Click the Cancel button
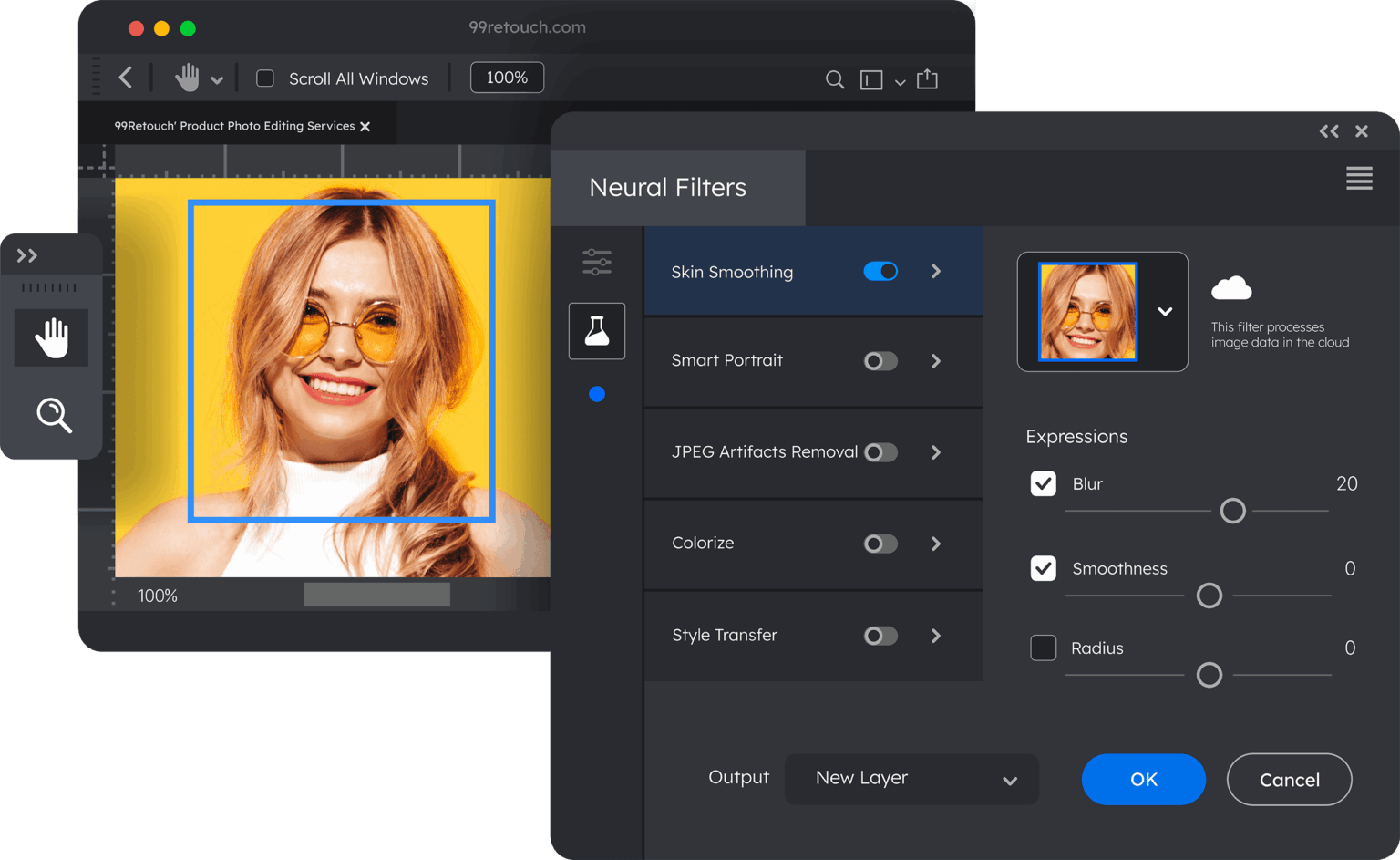 (x=1289, y=780)
